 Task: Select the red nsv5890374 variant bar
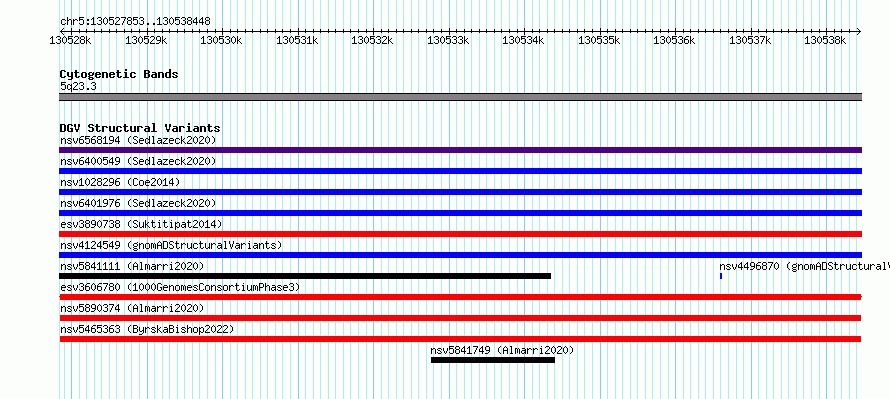[x=460, y=318]
